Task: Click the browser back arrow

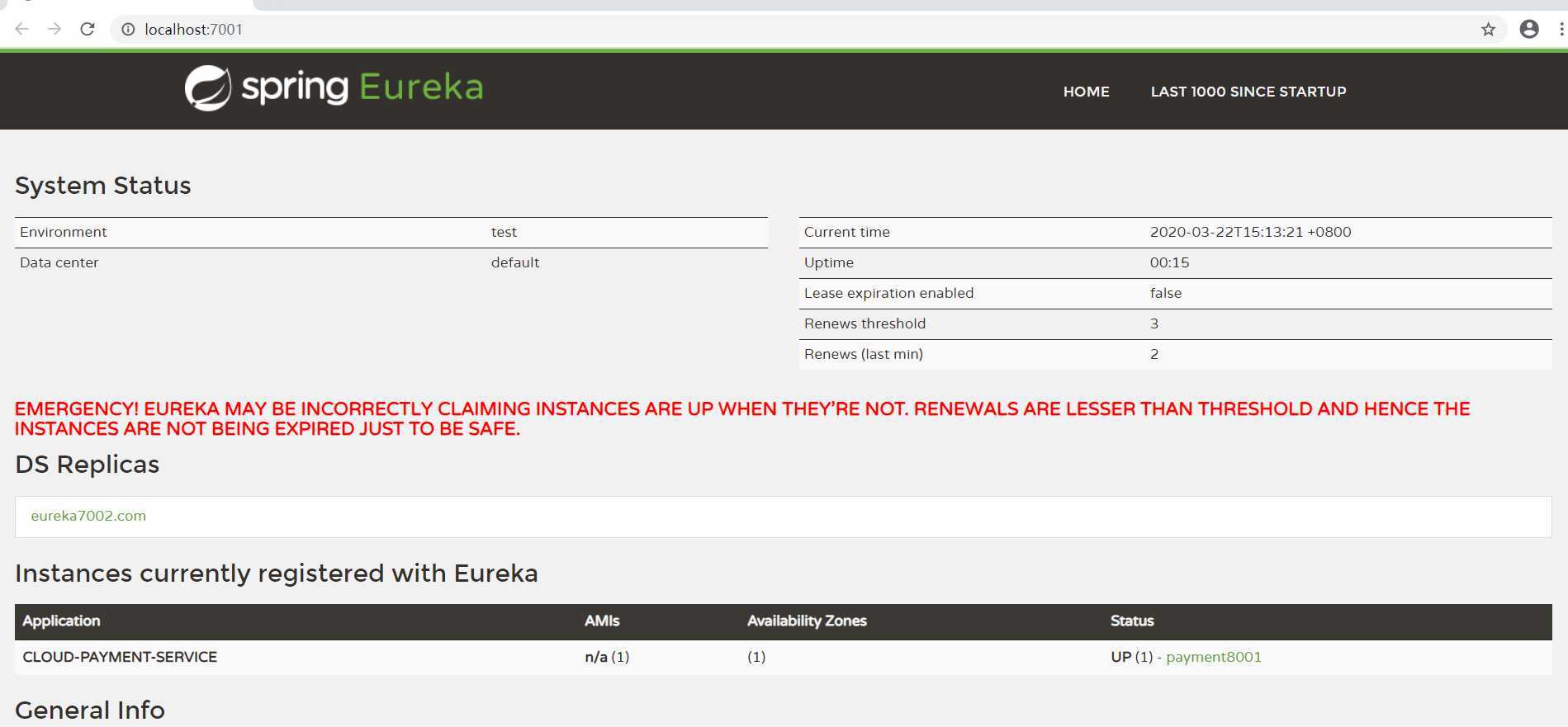Action: pyautogui.click(x=22, y=29)
